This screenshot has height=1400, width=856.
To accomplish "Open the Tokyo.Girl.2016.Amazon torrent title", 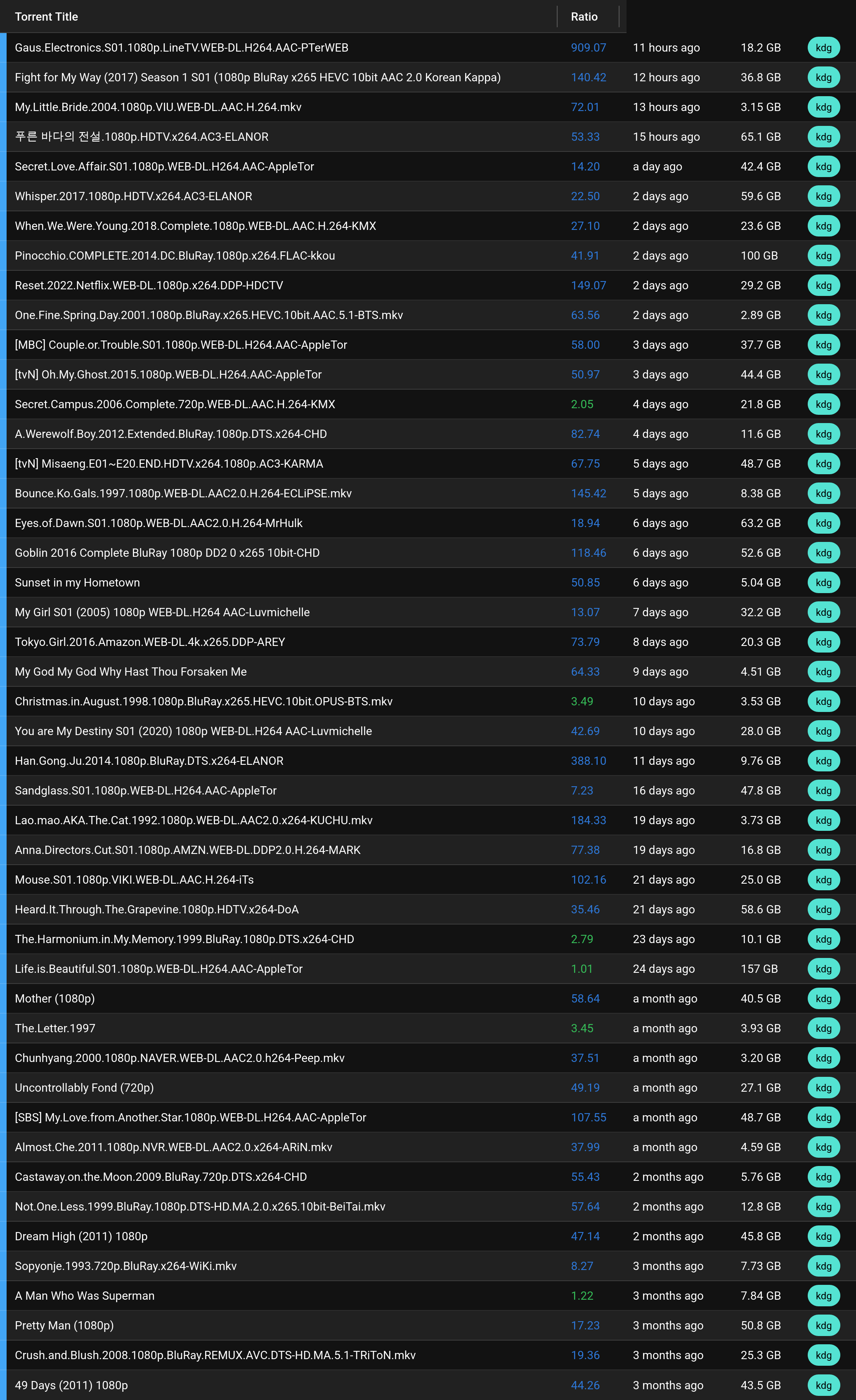I will tap(150, 642).
